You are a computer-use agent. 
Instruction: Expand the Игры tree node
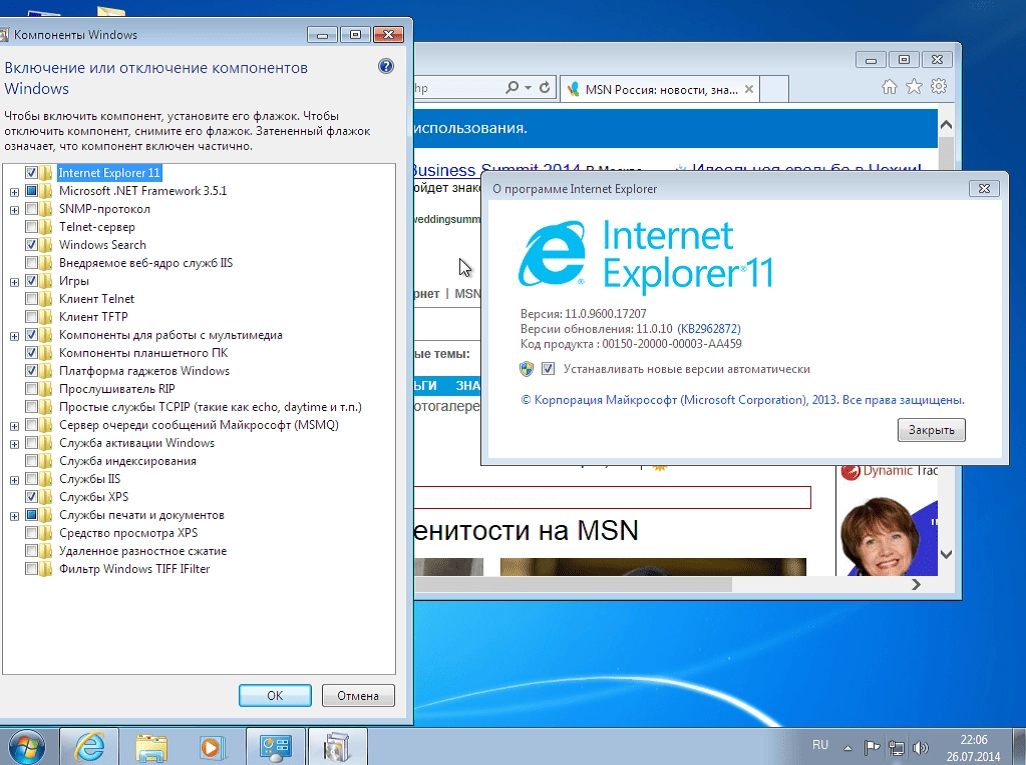14,282
